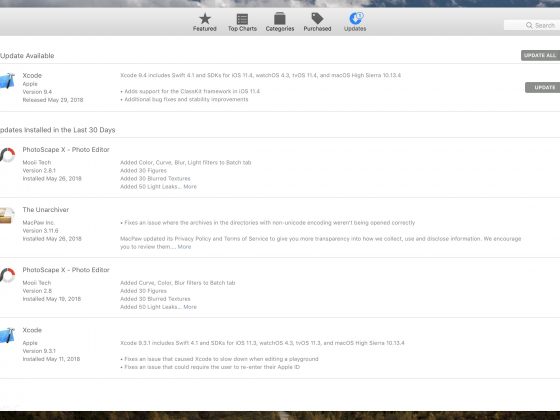The image size is (560, 420).
Task: Click 'Version 3.11.6' text
Action: pos(40,230)
